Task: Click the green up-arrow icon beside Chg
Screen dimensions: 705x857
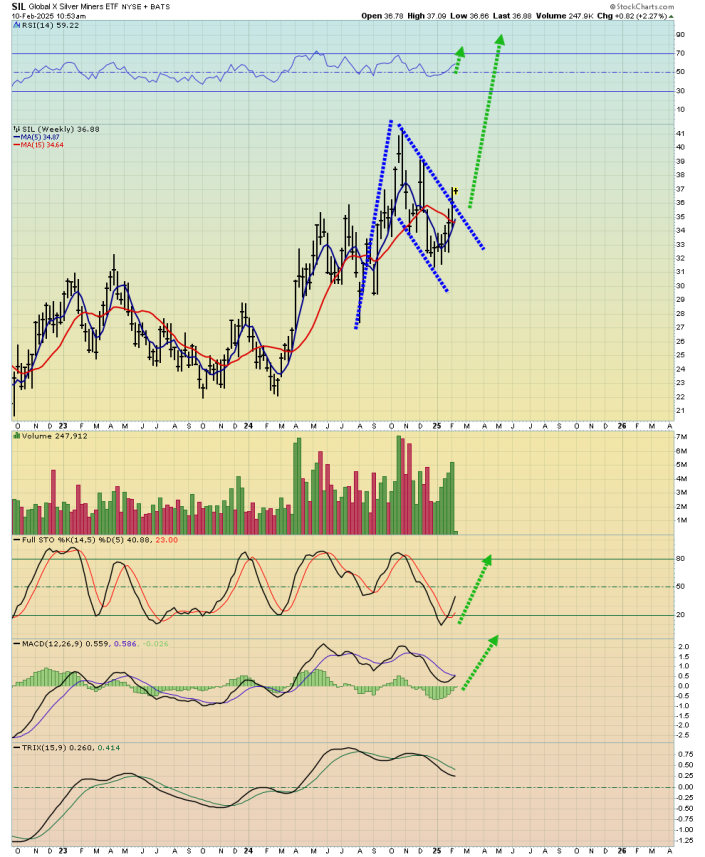Action: click(x=671, y=16)
